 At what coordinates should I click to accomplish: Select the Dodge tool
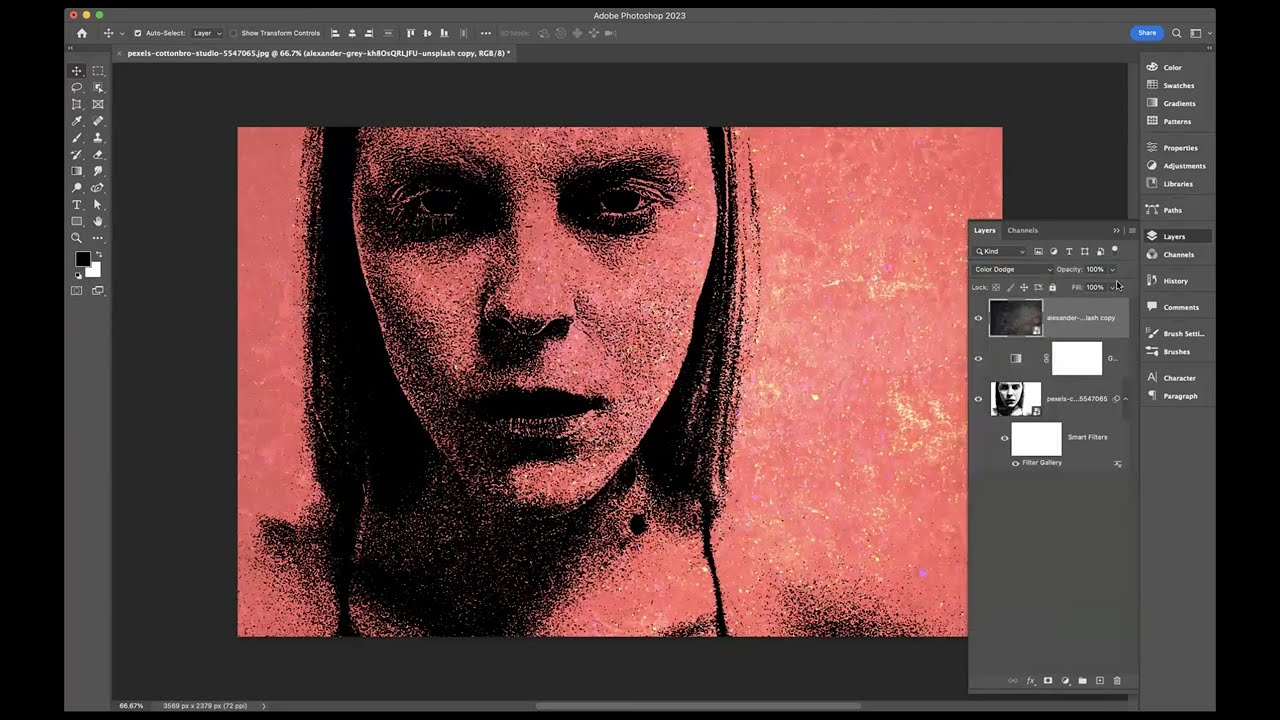[76, 188]
